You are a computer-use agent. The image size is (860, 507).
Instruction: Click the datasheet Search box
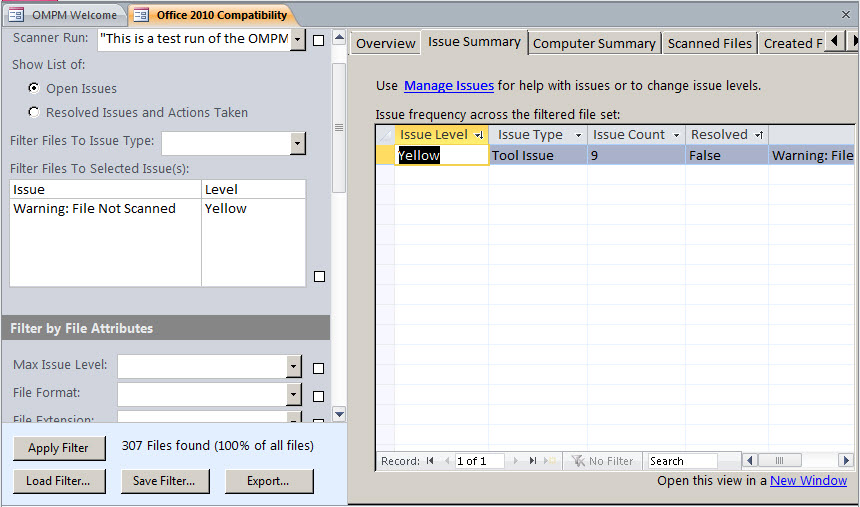(x=682, y=461)
